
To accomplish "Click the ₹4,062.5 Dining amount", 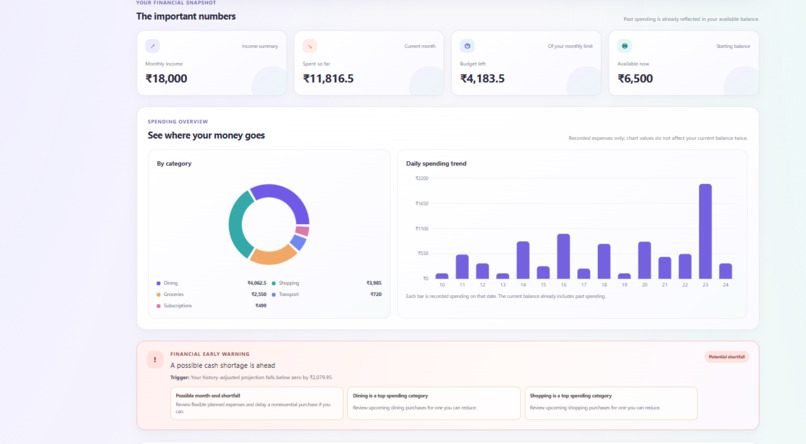I will point(257,283).
